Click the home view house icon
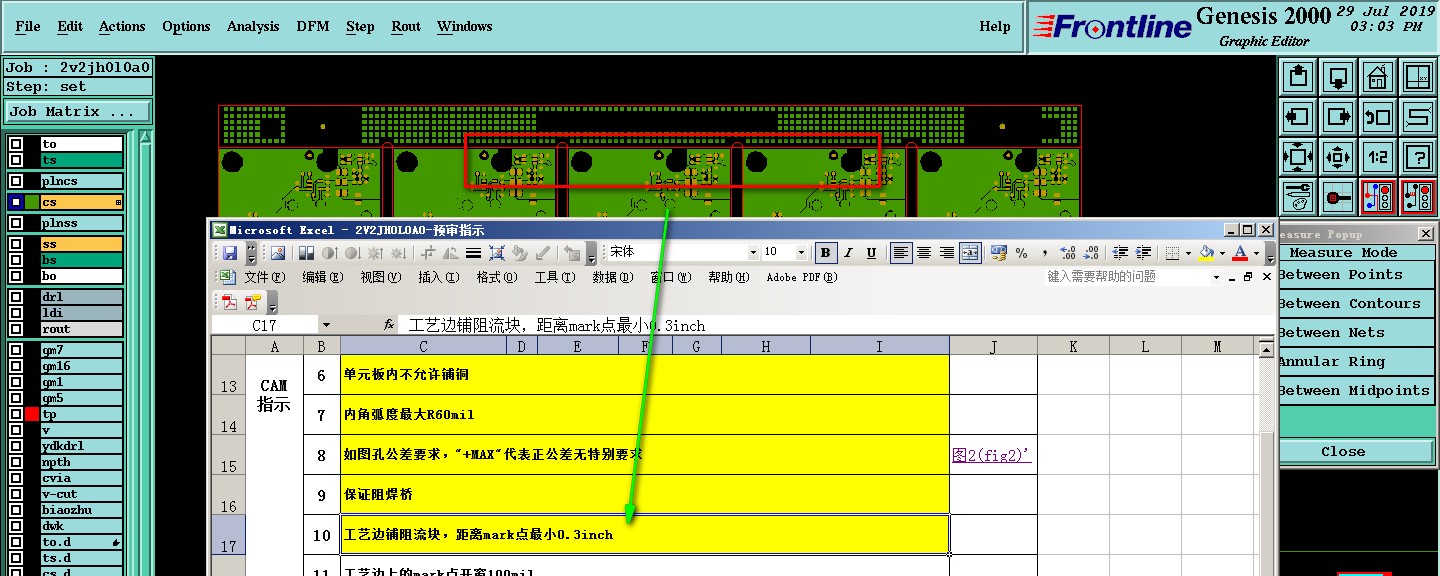 pyautogui.click(x=1378, y=76)
